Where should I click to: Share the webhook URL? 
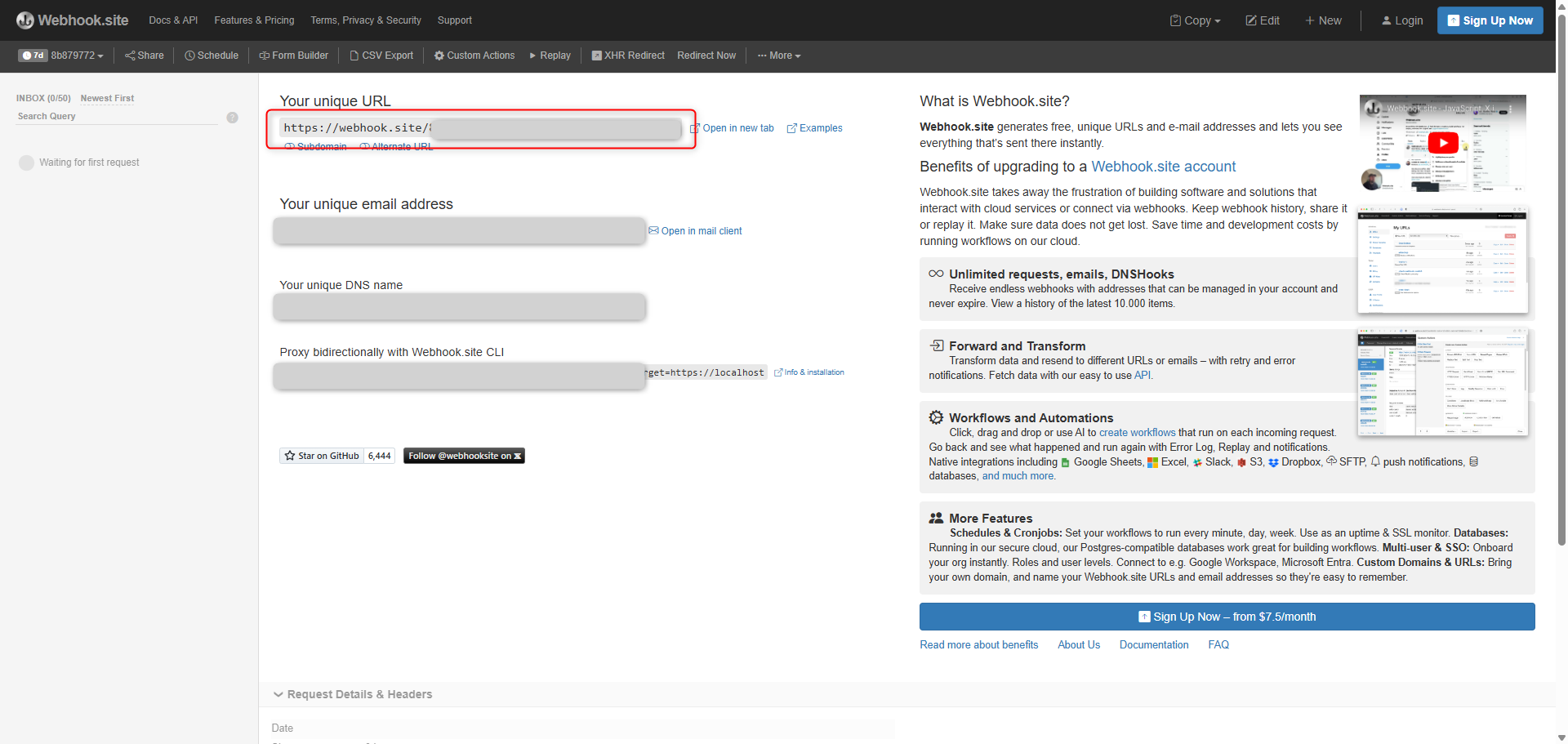144,56
